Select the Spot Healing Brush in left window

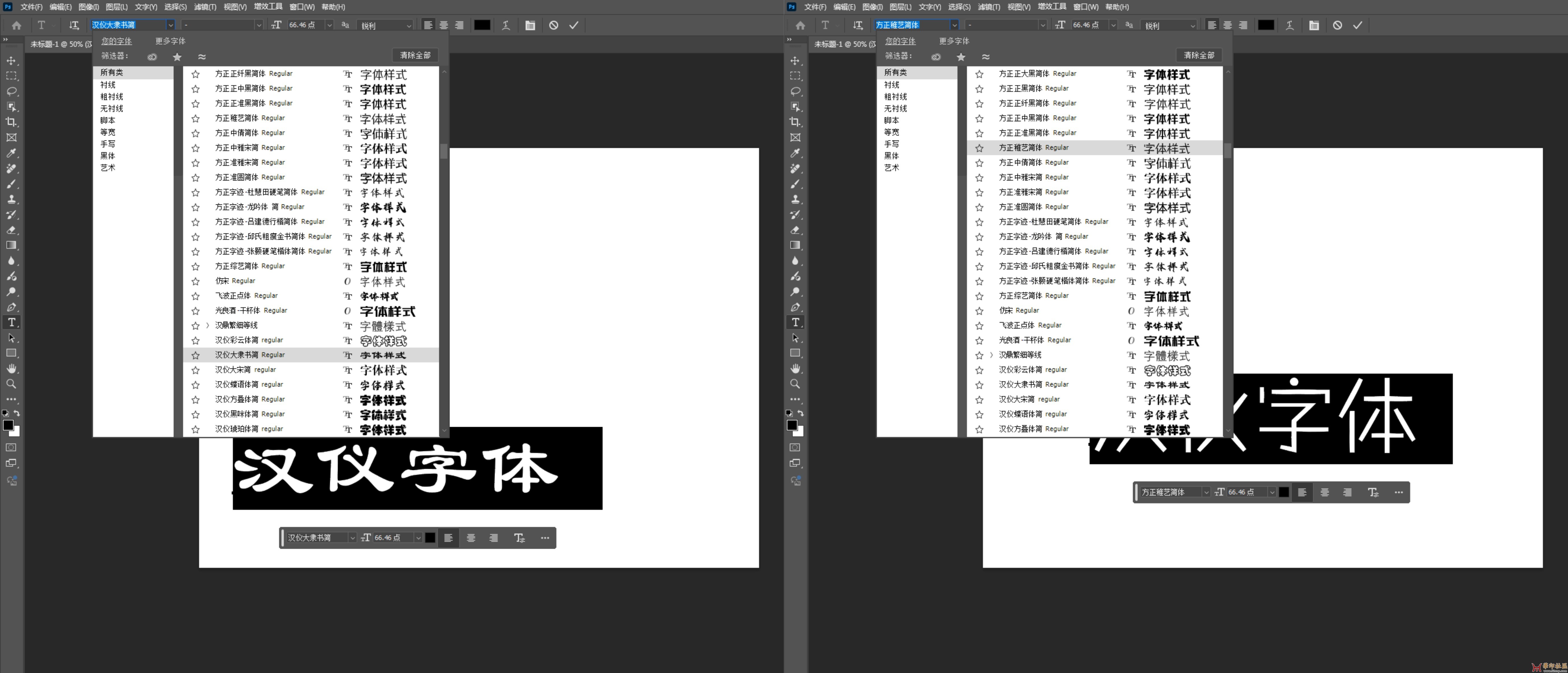12,168
